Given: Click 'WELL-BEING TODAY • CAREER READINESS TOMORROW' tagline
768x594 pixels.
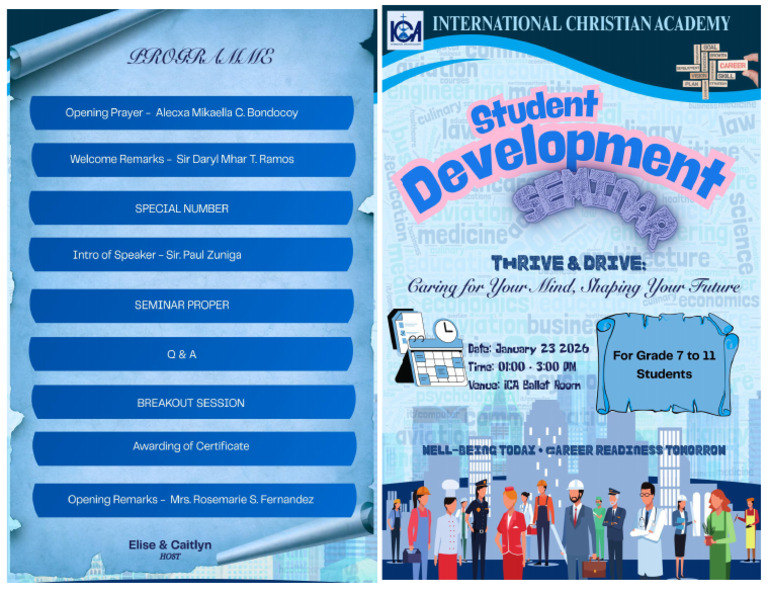Looking at the screenshot, I should pyautogui.click(x=574, y=450).
